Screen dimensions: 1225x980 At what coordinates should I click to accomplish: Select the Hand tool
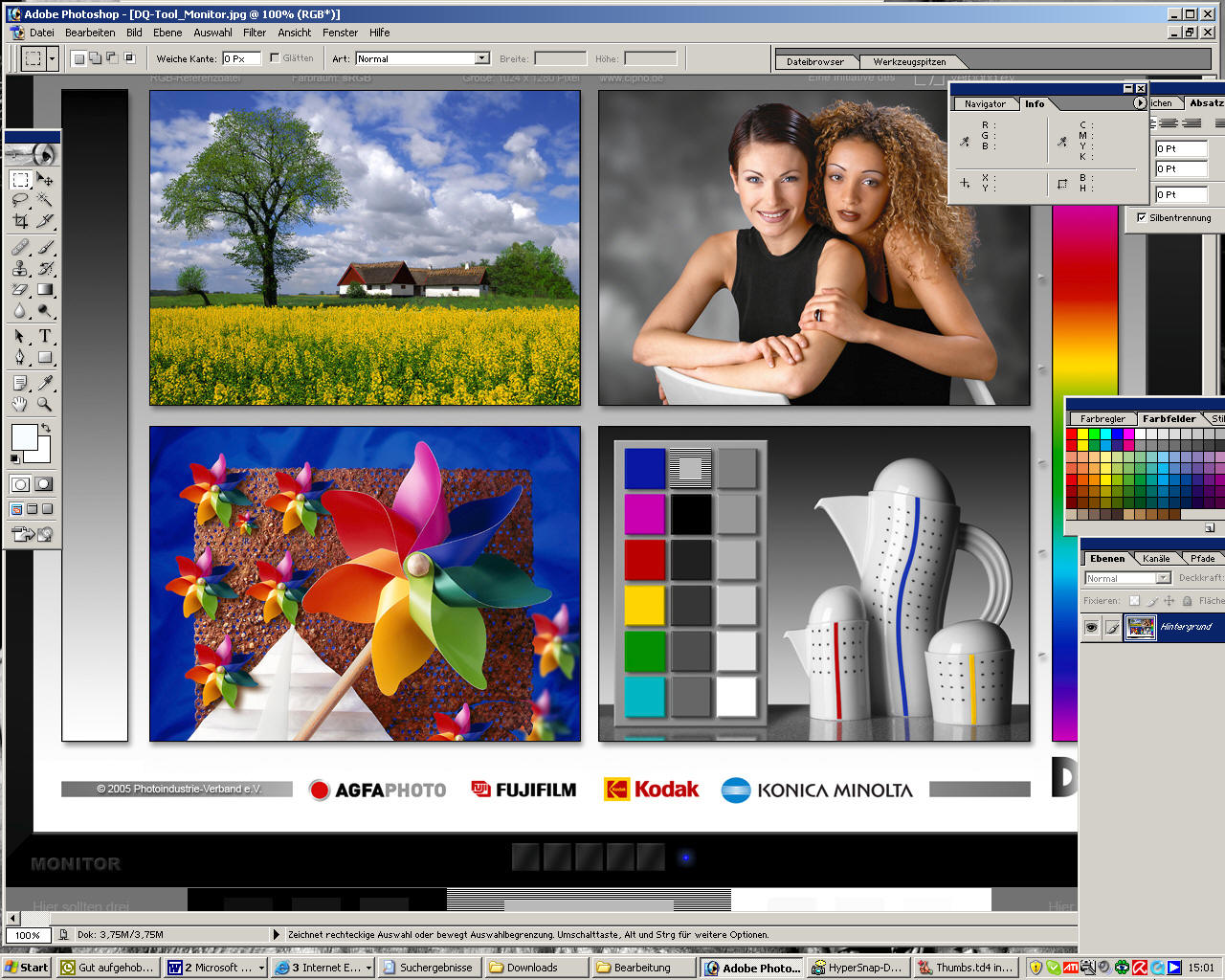(x=20, y=404)
